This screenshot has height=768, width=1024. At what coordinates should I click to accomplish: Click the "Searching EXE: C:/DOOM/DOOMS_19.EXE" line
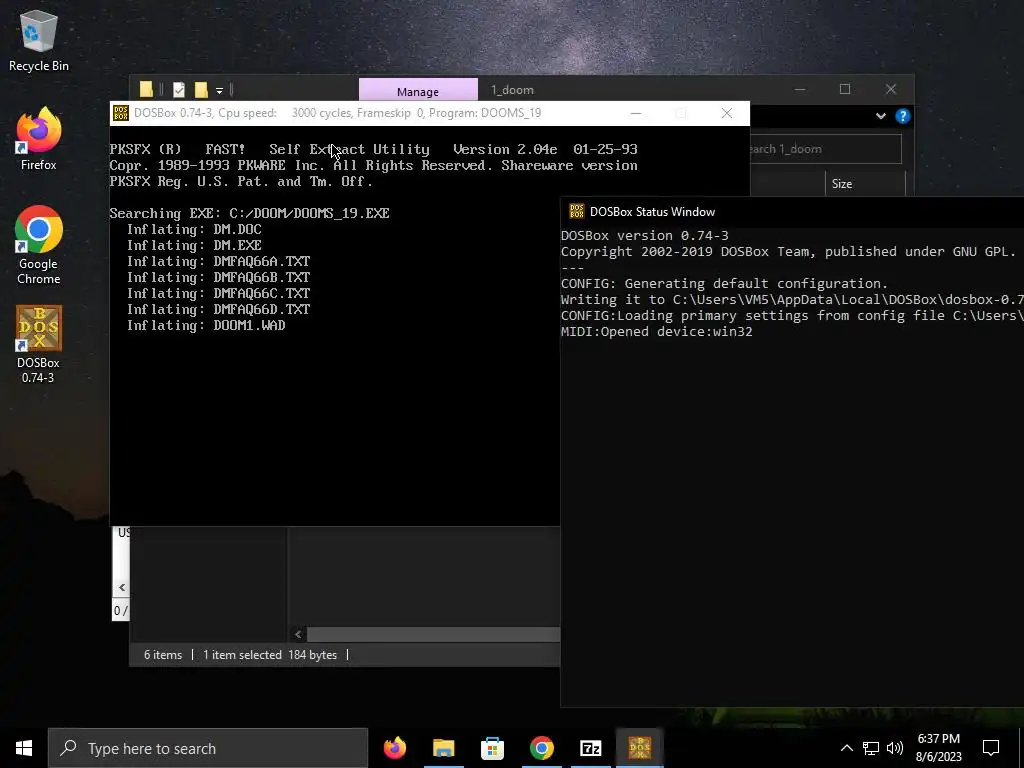click(x=249, y=214)
